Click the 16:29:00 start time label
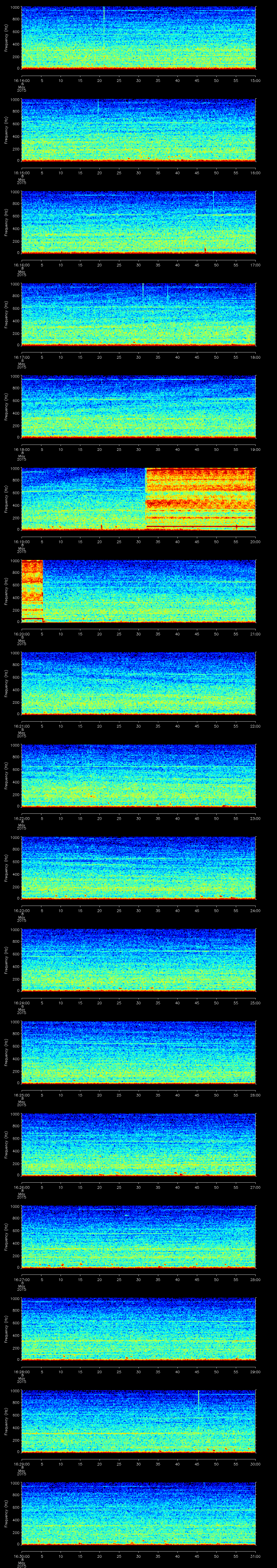The height and width of the screenshot is (1568, 277). [21, 1464]
